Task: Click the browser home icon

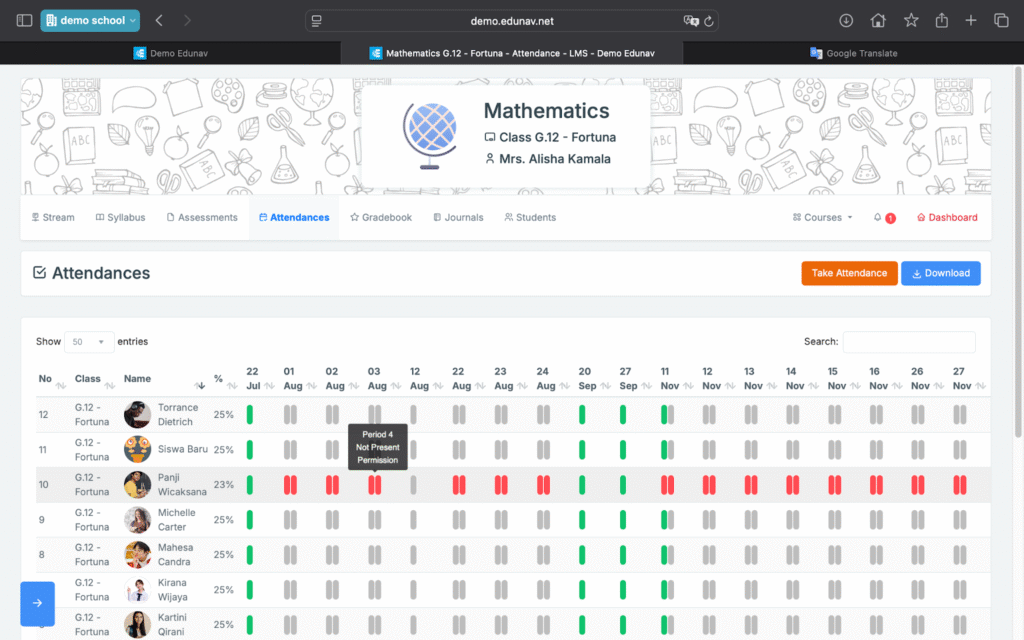Action: coord(878,20)
